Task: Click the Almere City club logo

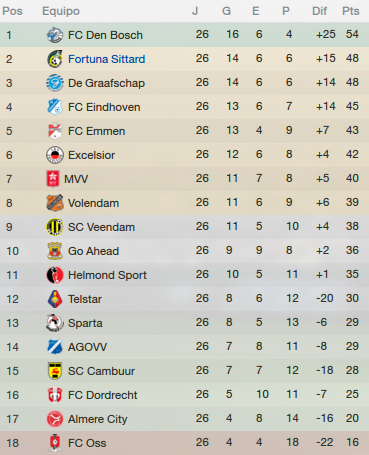Action: click(x=55, y=419)
